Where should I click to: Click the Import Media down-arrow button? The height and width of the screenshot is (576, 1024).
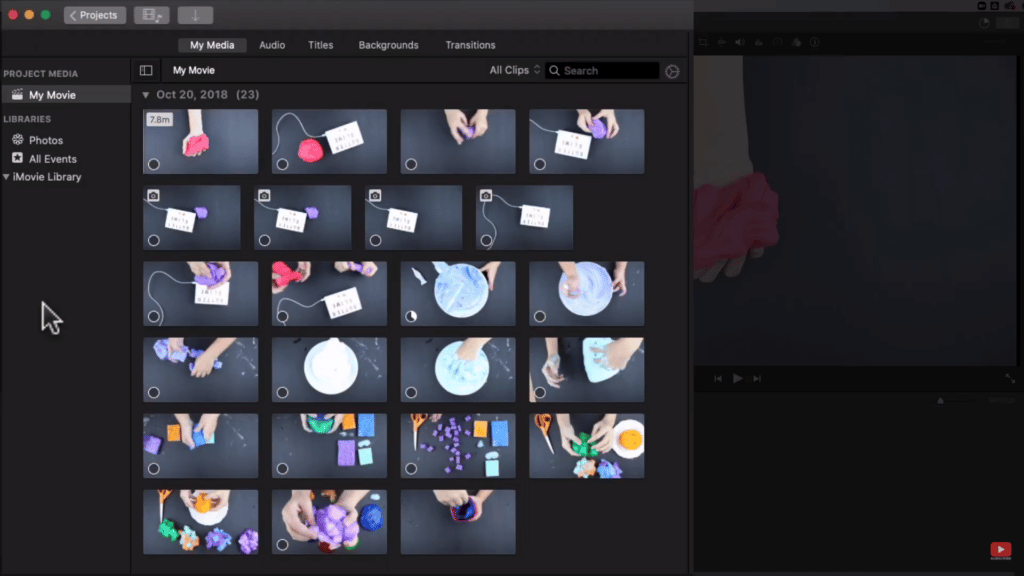(195, 15)
